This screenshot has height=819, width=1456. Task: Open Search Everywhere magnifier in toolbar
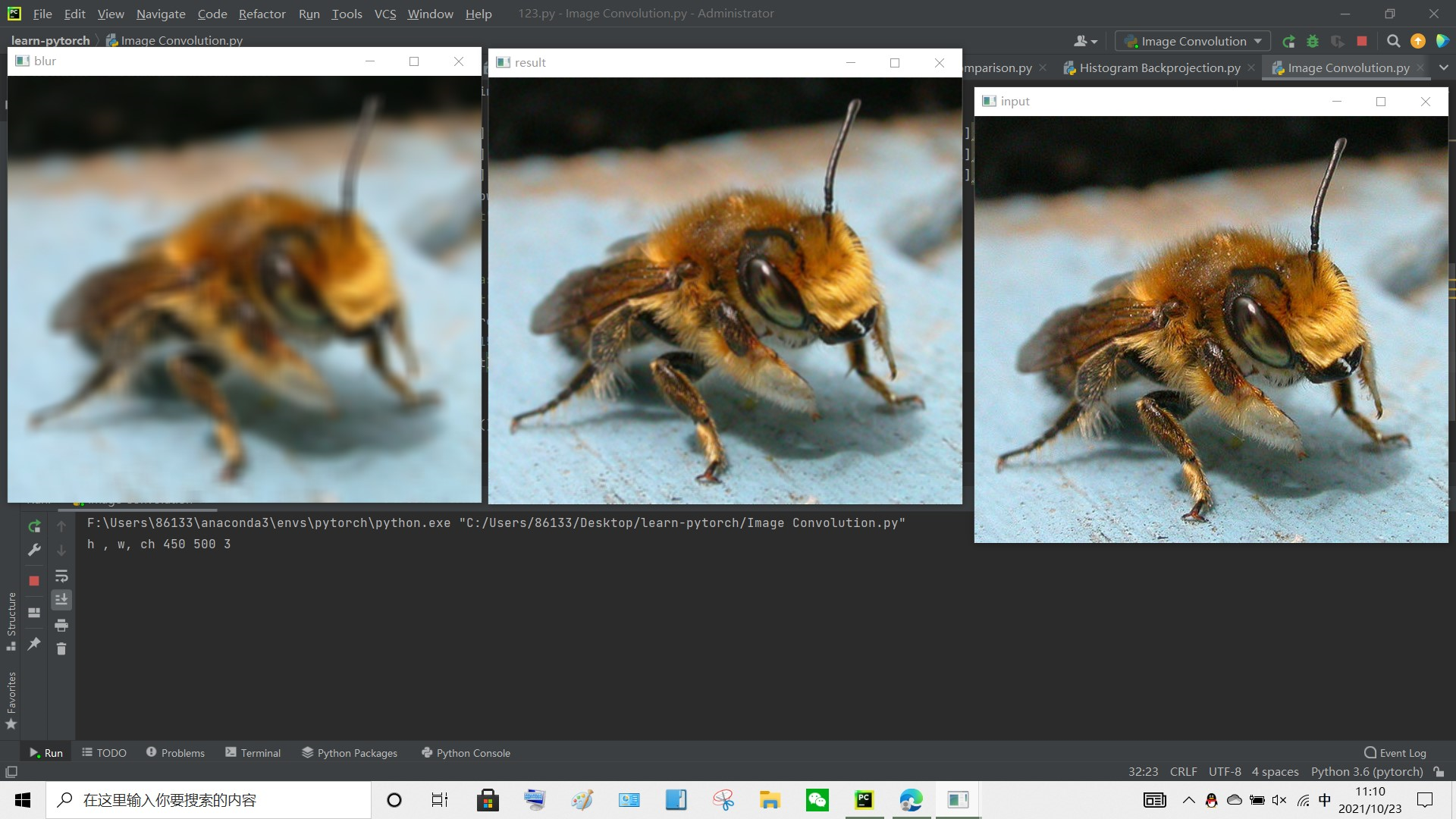click(1394, 42)
